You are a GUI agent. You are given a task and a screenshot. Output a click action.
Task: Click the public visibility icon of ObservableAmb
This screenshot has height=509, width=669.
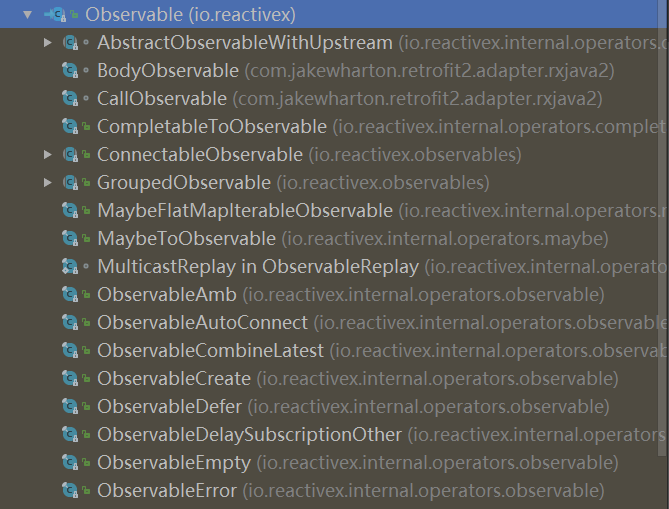[86, 294]
